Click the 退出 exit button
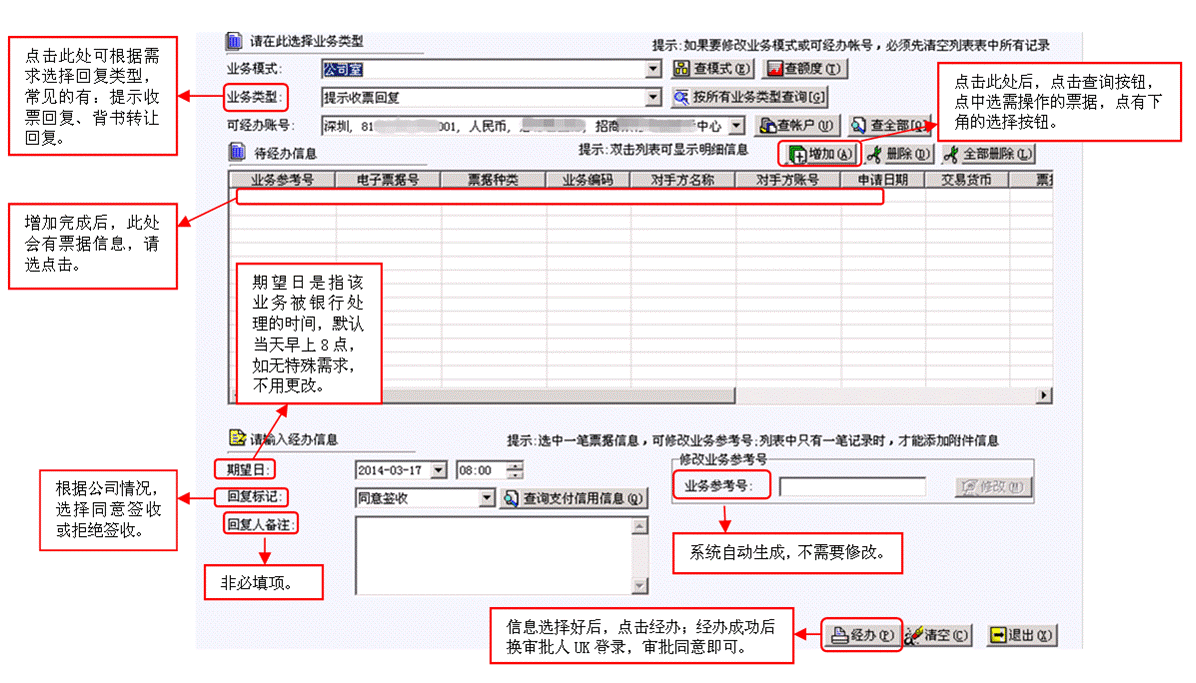 pyautogui.click(x=1021, y=636)
